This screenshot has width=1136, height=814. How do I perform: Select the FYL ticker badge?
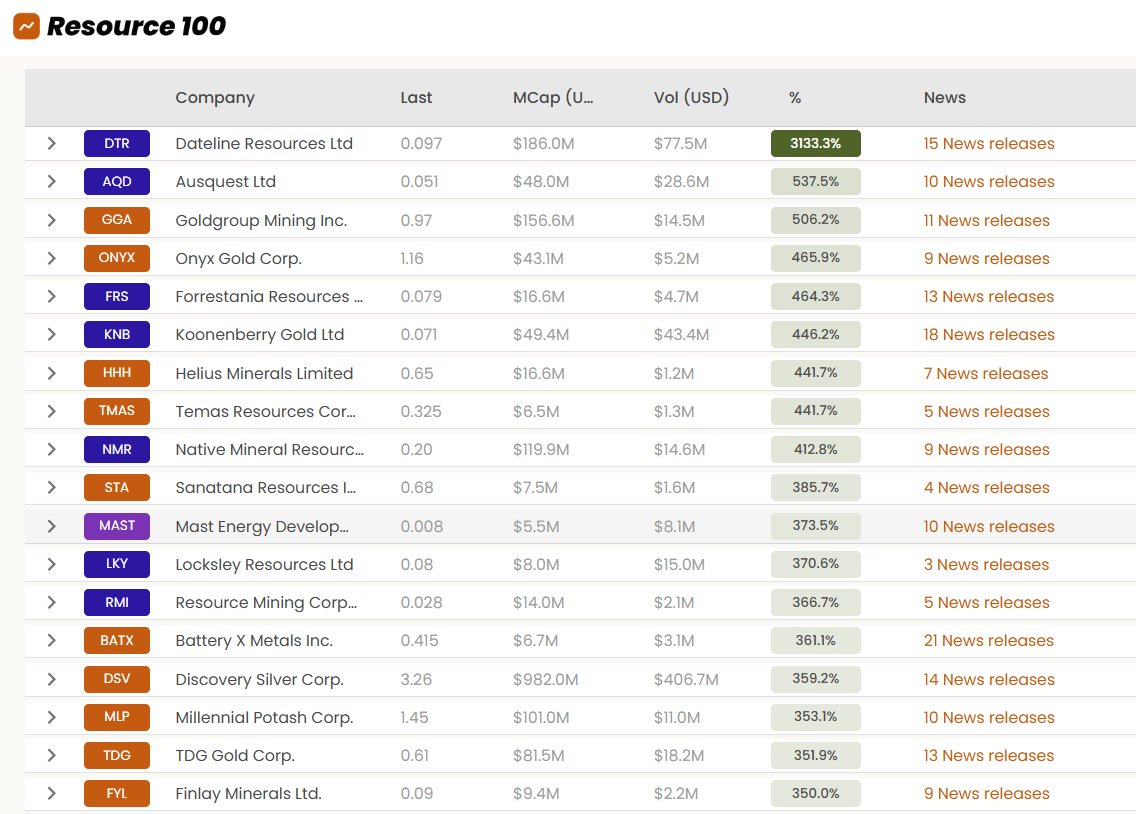click(x=117, y=793)
